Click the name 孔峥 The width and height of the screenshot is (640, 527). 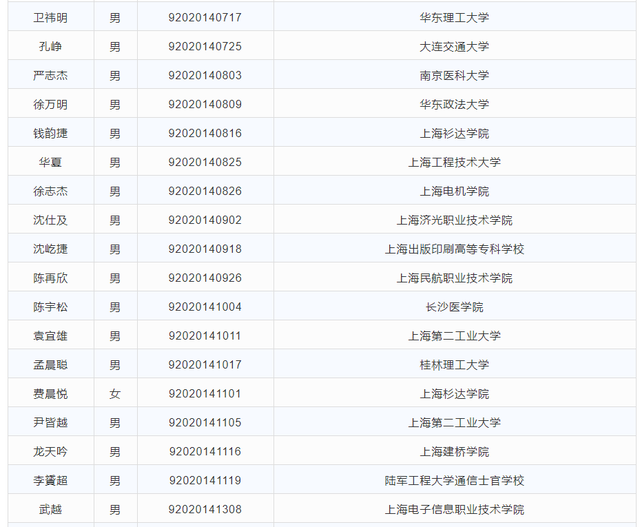pos(50,47)
